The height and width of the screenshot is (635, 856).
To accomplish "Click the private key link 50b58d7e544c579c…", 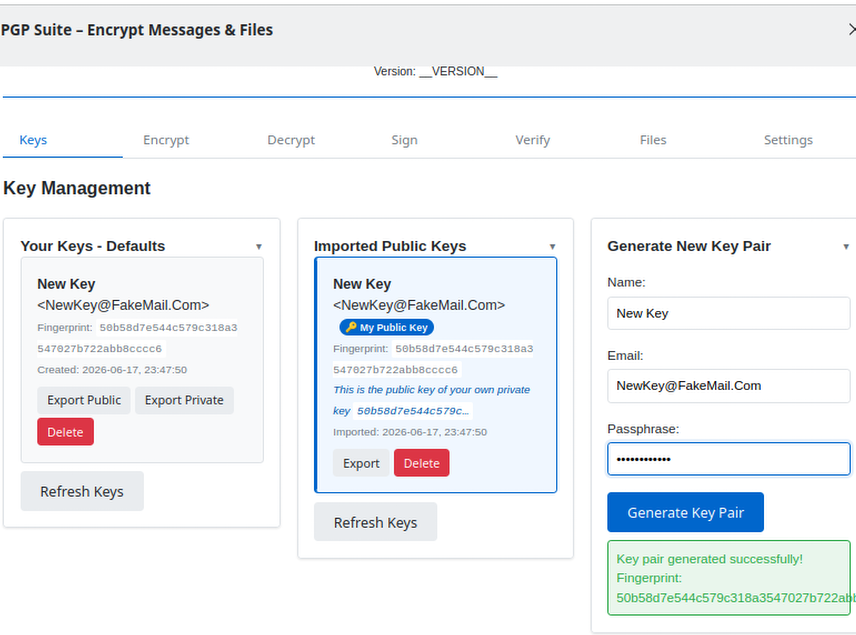I will (413, 411).
